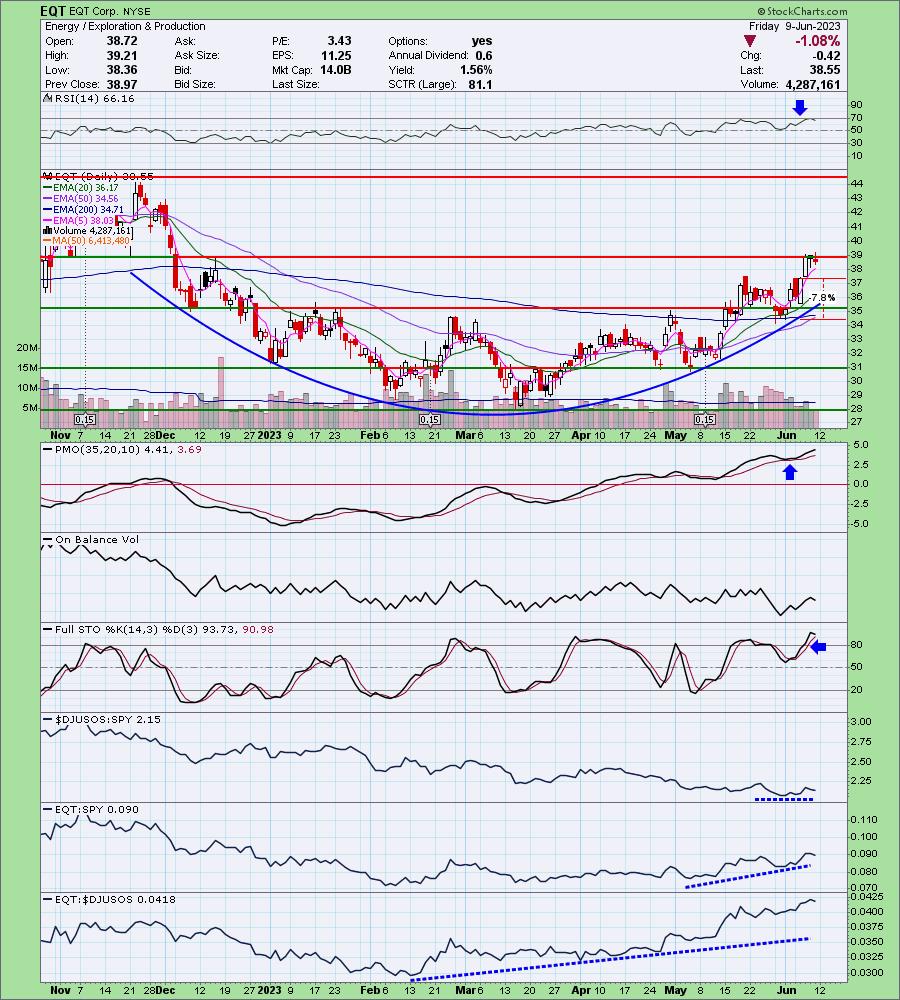Open the StockCharts.com copyright credit
The width and height of the screenshot is (900, 1000).
point(802,11)
